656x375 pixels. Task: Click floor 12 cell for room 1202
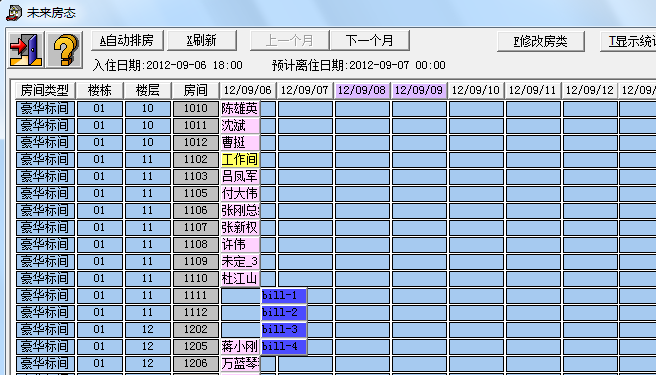[x=148, y=329]
